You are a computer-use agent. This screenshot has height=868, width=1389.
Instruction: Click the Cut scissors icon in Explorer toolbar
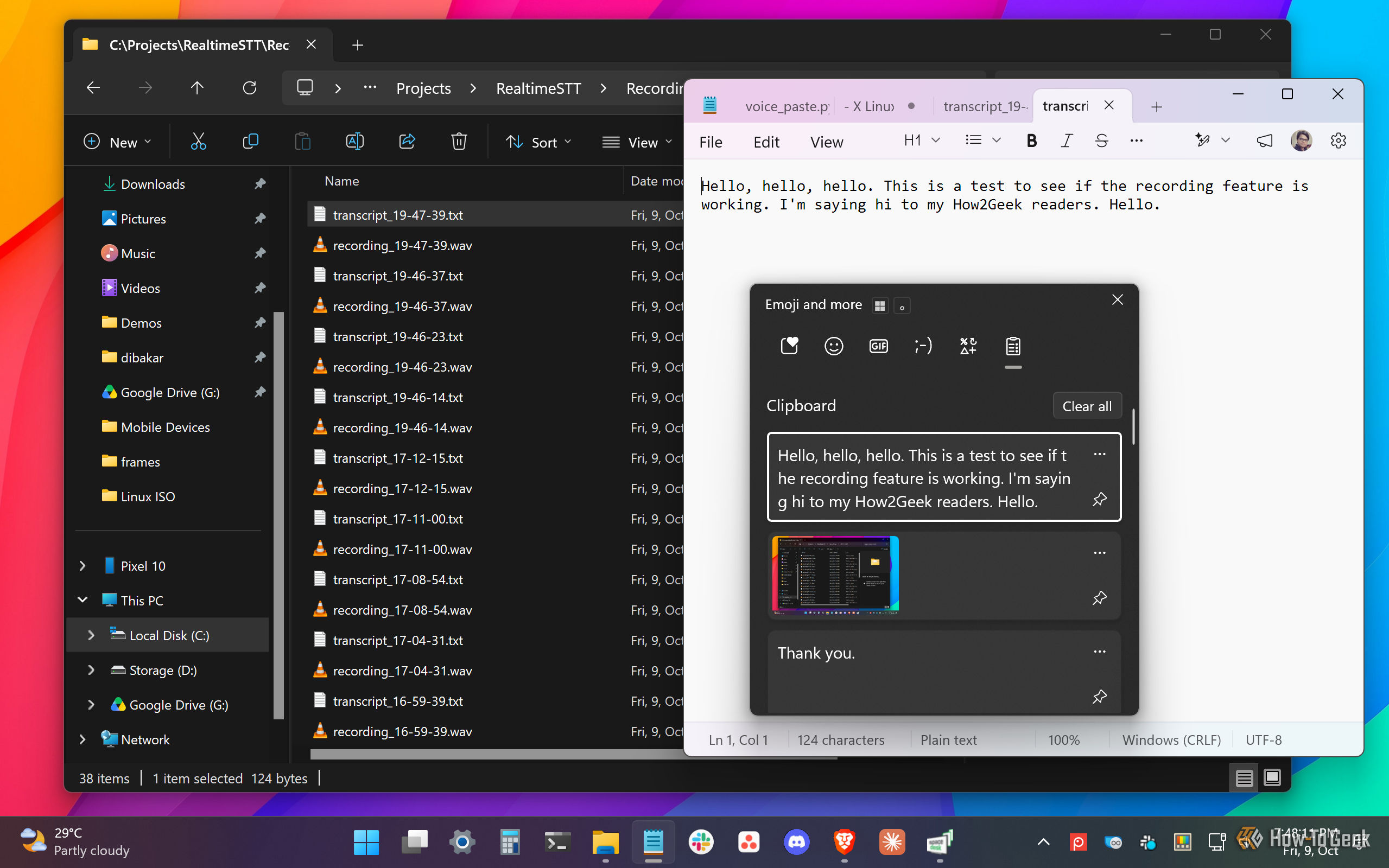(198, 141)
